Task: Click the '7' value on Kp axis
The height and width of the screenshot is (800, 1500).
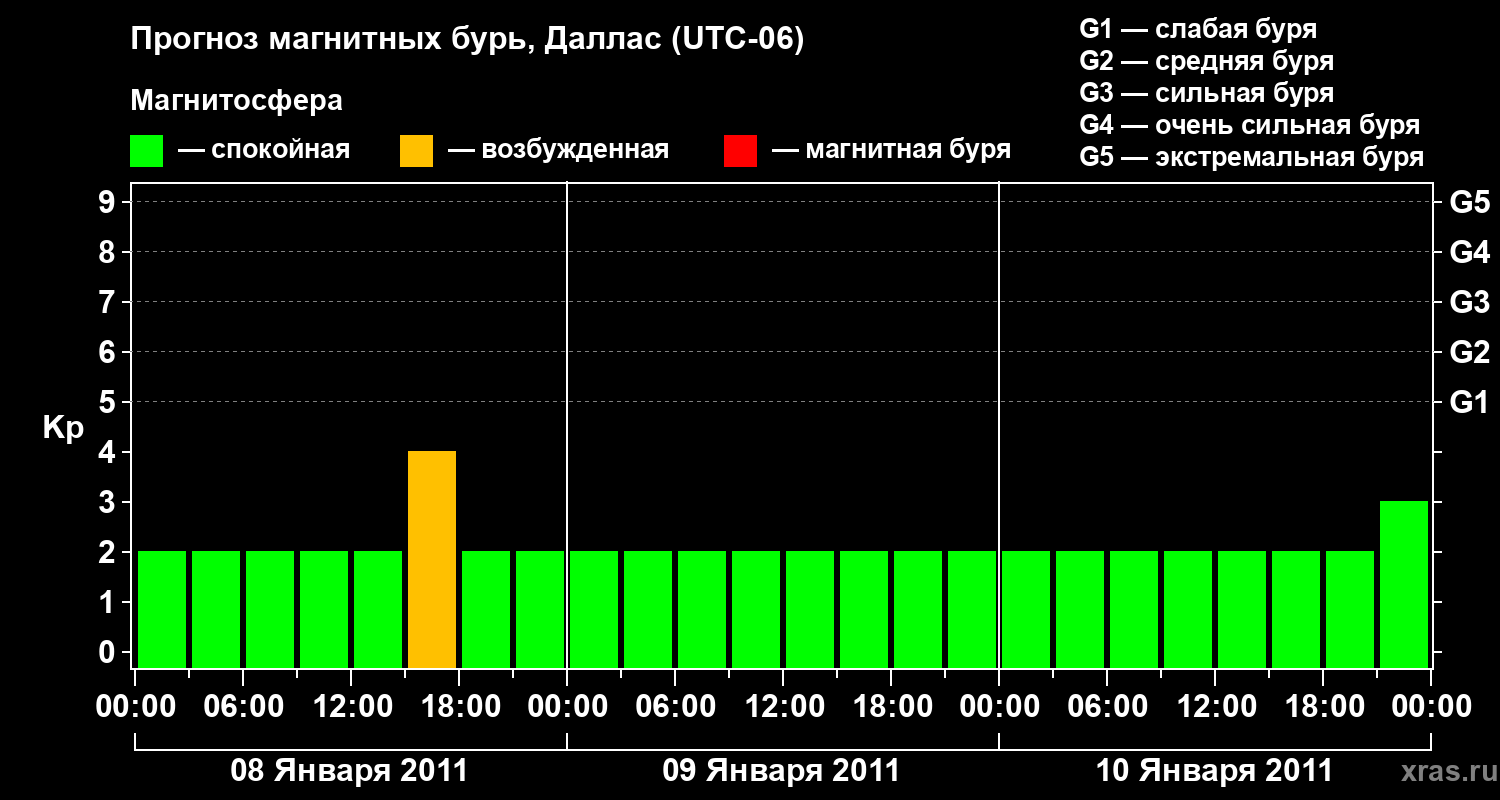Action: click(x=109, y=303)
